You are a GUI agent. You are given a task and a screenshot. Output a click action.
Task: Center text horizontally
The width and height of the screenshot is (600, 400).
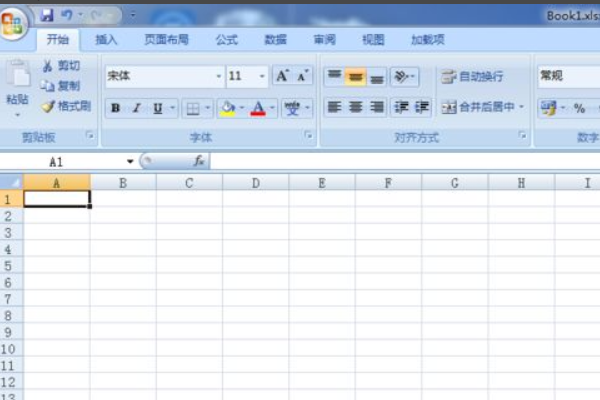(x=355, y=107)
